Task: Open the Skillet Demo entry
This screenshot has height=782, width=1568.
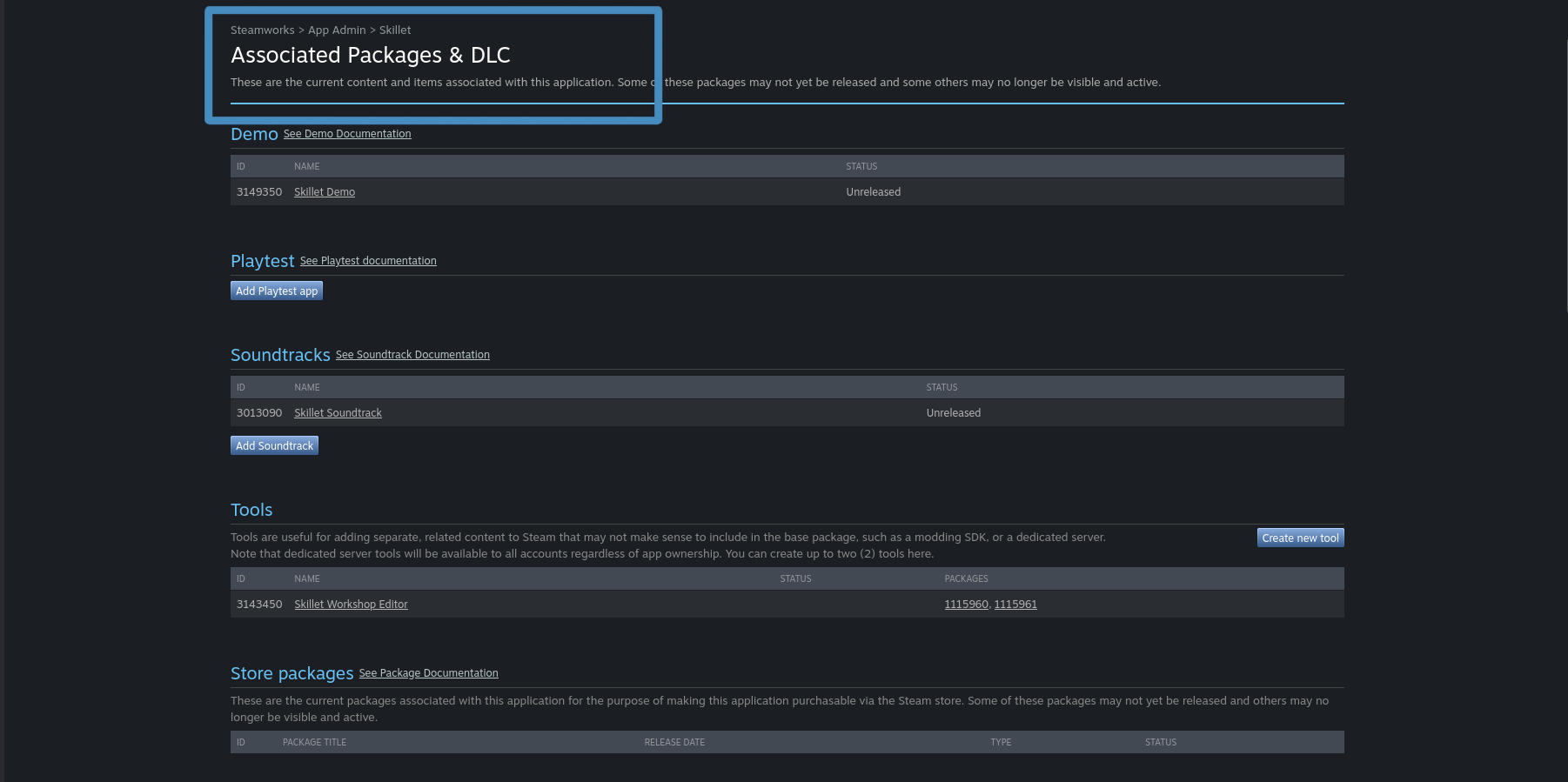Action: pyautogui.click(x=325, y=192)
